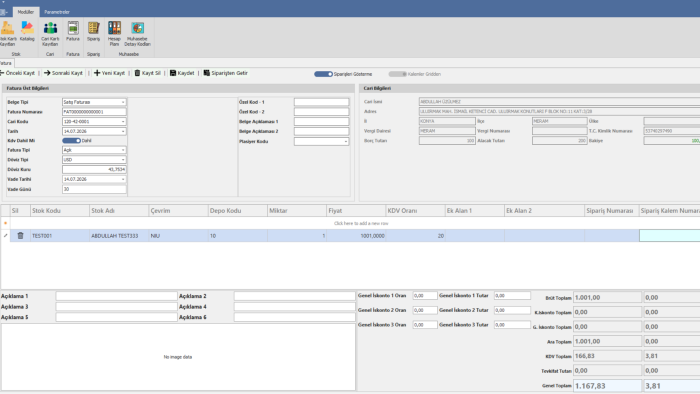Viewport: 700px width, 394px height.
Task: Click Genel İskonto 3 Tutar field
Action: coord(512,325)
